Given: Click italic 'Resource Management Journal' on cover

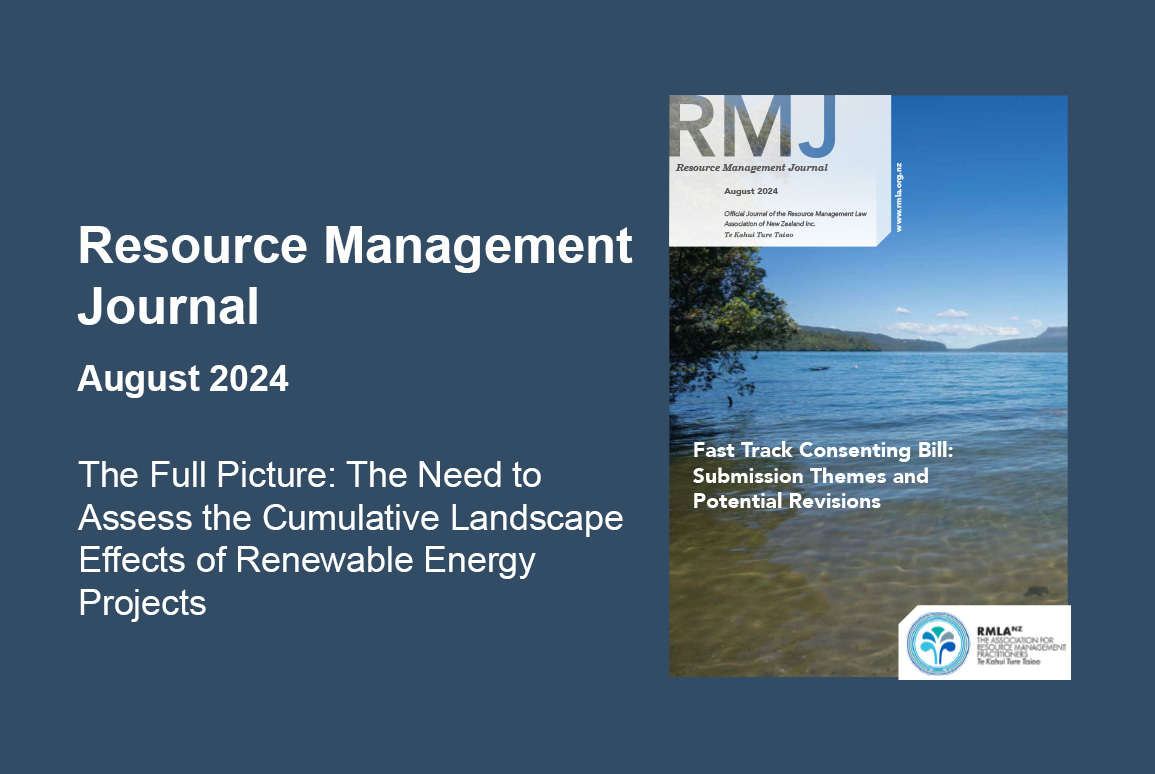Looking at the screenshot, I should (x=751, y=168).
